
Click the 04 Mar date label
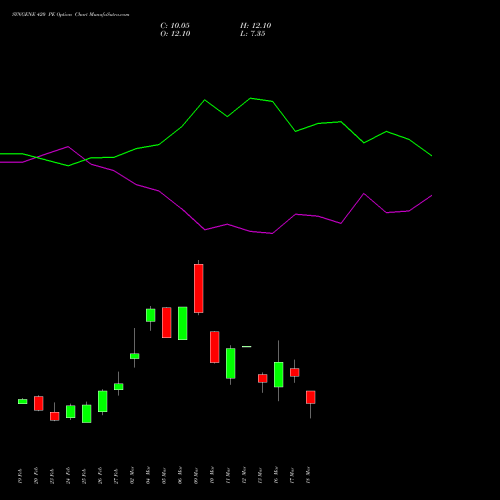tap(148, 475)
